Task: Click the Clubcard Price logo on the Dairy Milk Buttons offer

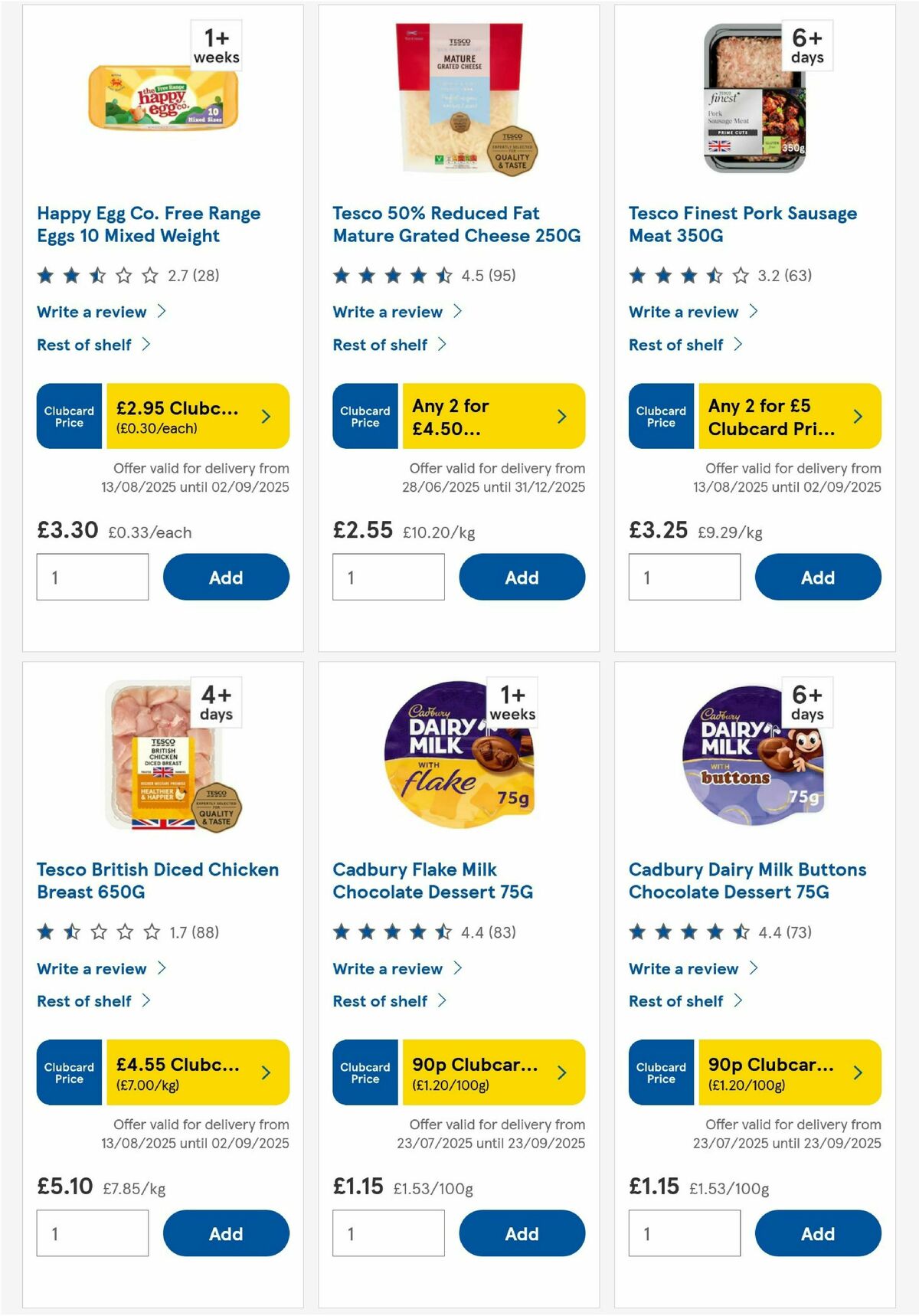Action: [x=660, y=1073]
